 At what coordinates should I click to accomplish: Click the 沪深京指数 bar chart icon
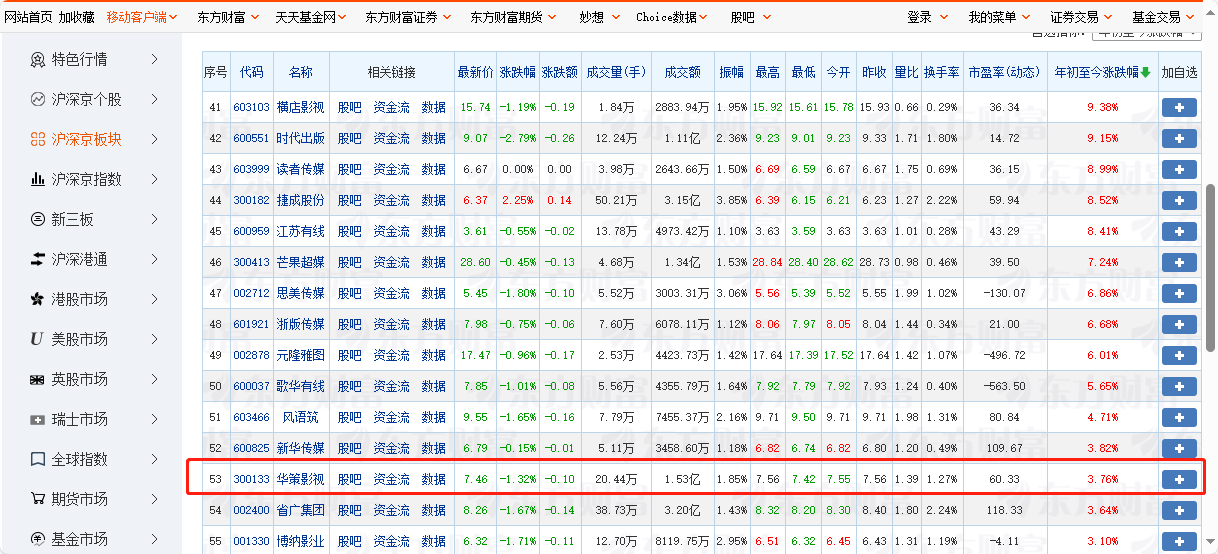[x=38, y=179]
